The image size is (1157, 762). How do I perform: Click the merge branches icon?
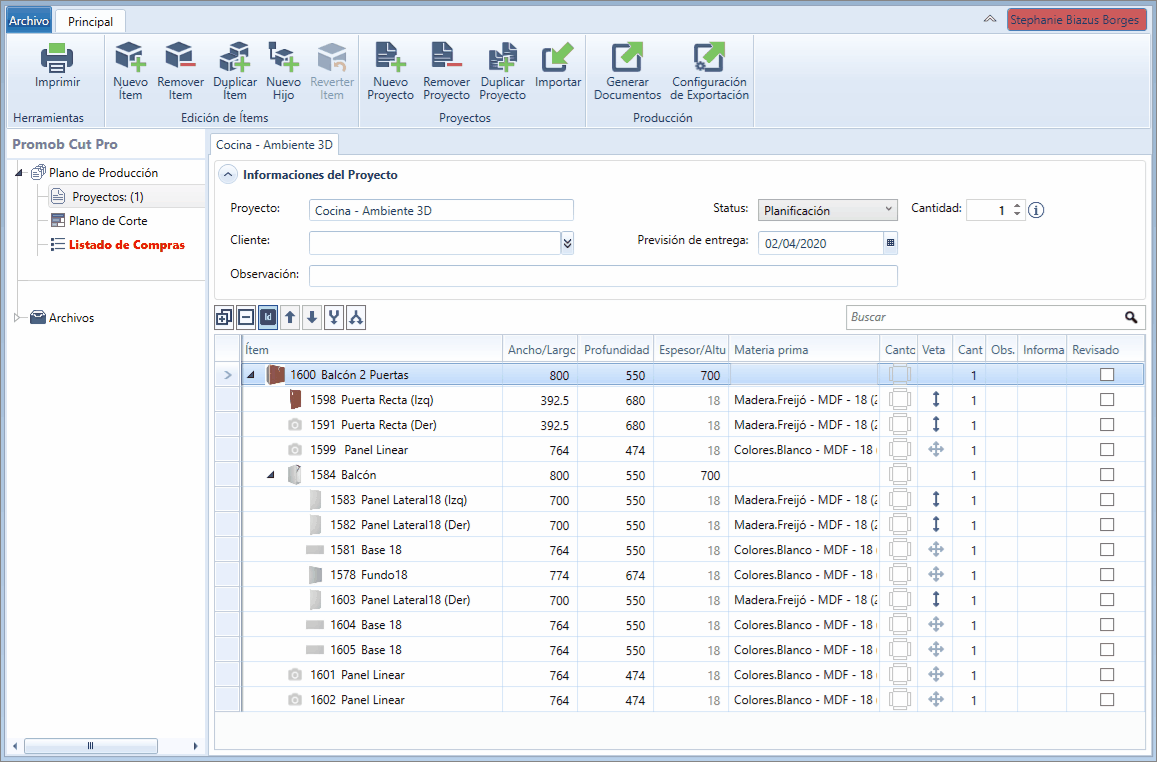(x=334, y=317)
